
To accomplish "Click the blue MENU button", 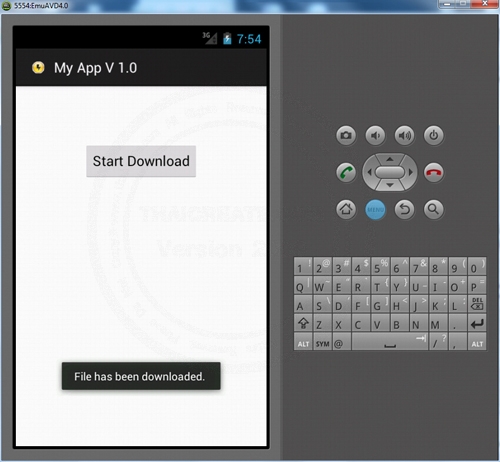I will (375, 210).
